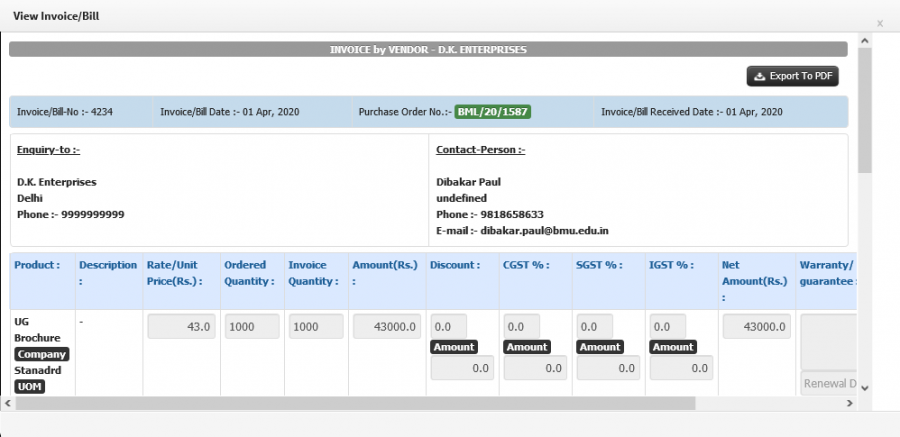The image size is (900, 437).
Task: Click the Discount percent field
Action: 448,326
